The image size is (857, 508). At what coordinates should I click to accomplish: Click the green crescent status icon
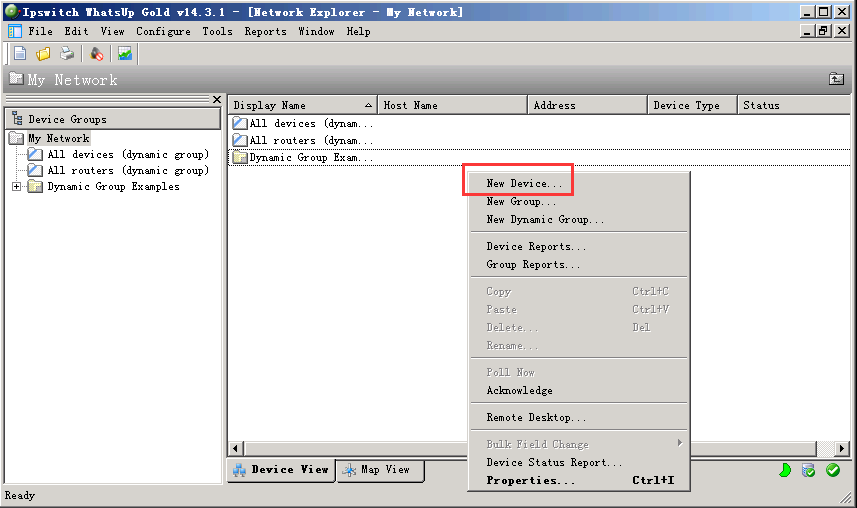click(x=785, y=470)
